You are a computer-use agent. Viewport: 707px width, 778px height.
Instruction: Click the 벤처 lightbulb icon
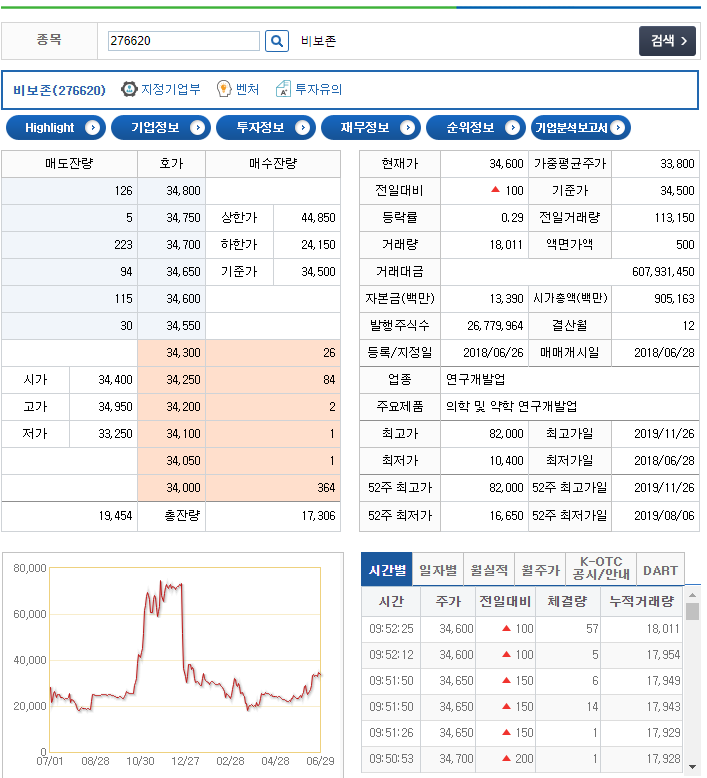(224, 89)
